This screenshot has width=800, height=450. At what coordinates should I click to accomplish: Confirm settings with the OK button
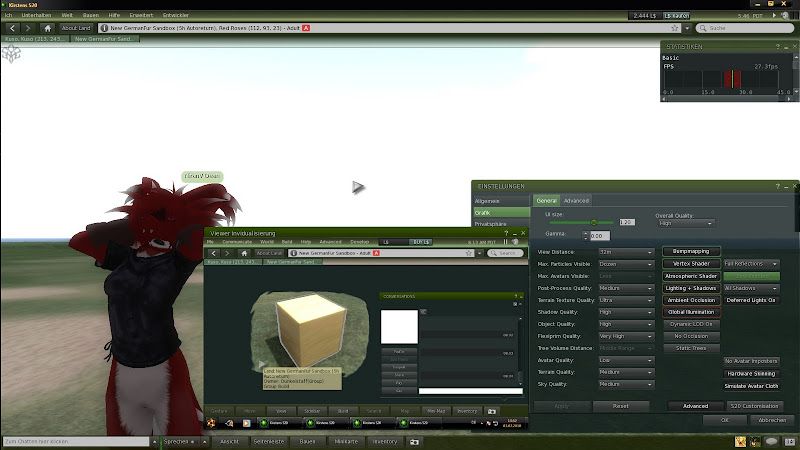point(724,420)
